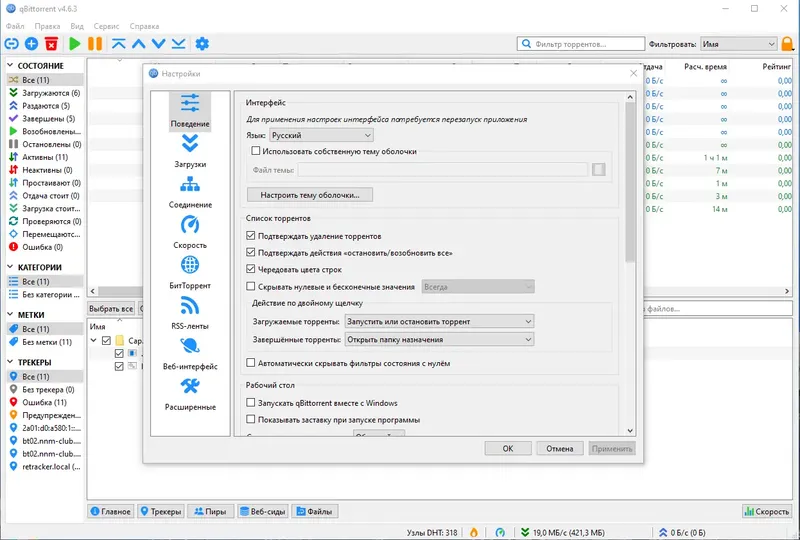Click the green resume play icon
This screenshot has height=540, width=800.
[x=74, y=44]
